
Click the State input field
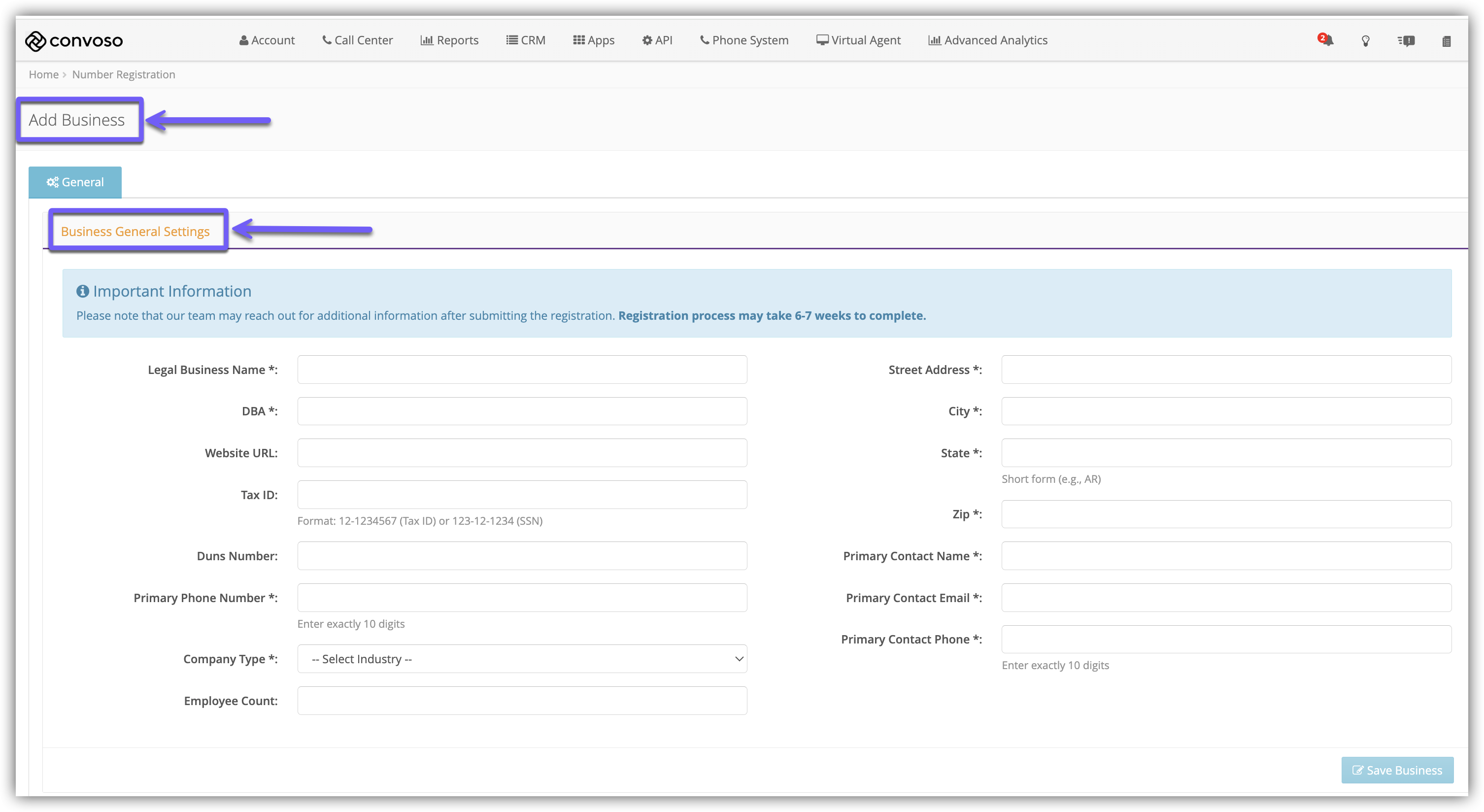pyautogui.click(x=1226, y=453)
